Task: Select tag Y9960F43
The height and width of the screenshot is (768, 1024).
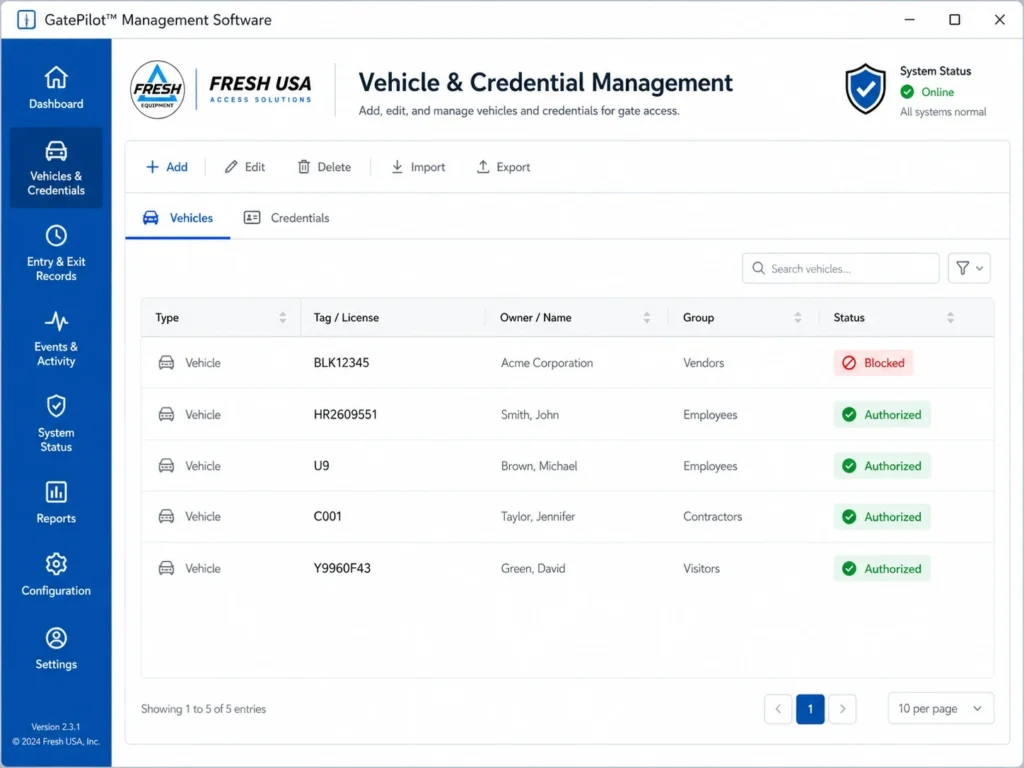Action: point(342,568)
